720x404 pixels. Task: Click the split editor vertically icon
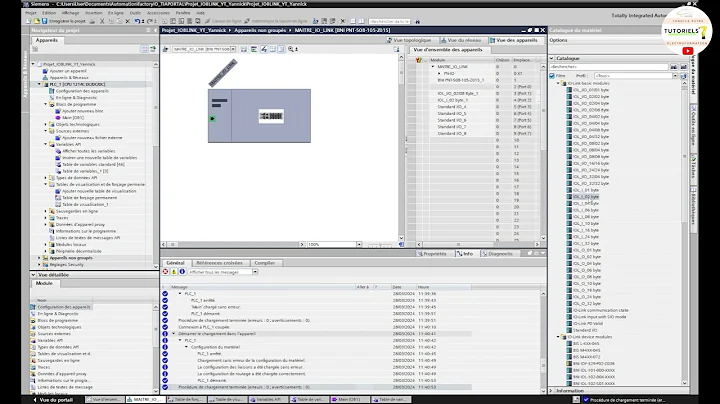tap(361, 21)
